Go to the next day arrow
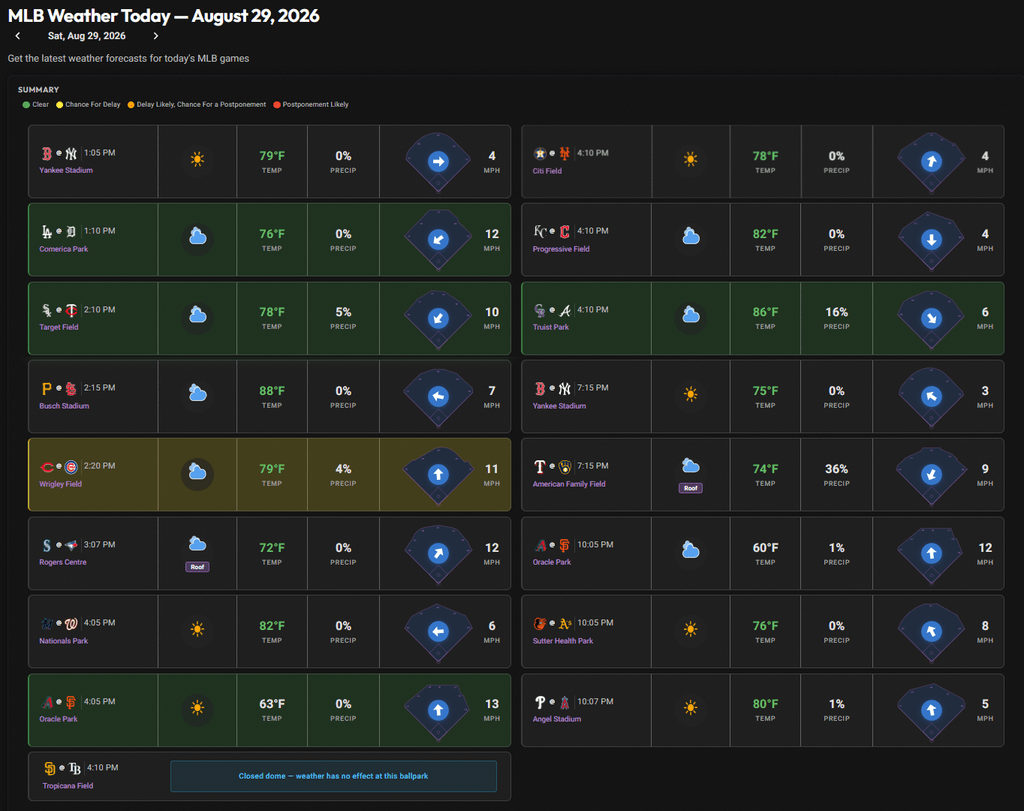The height and width of the screenshot is (811, 1024). point(155,36)
